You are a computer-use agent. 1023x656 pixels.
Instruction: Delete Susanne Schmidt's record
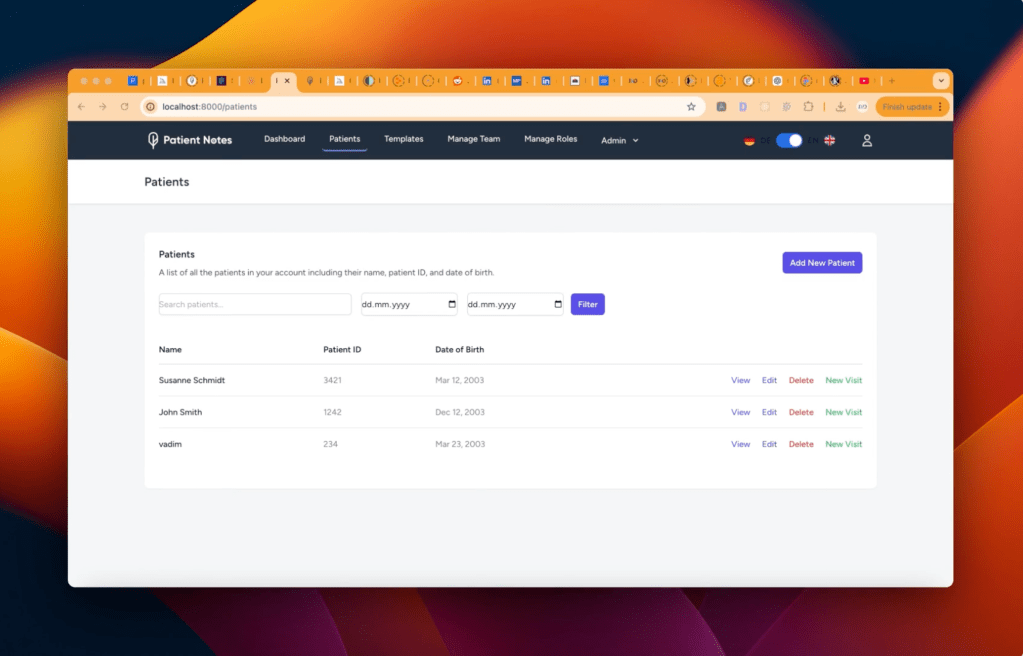[801, 380]
